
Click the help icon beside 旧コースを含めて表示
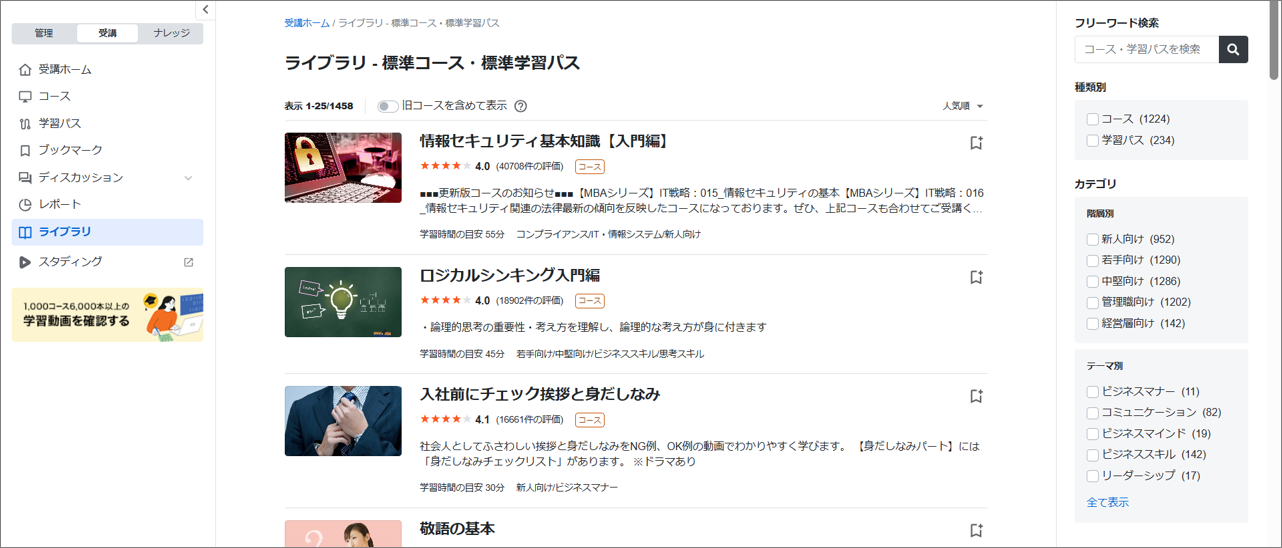520,106
